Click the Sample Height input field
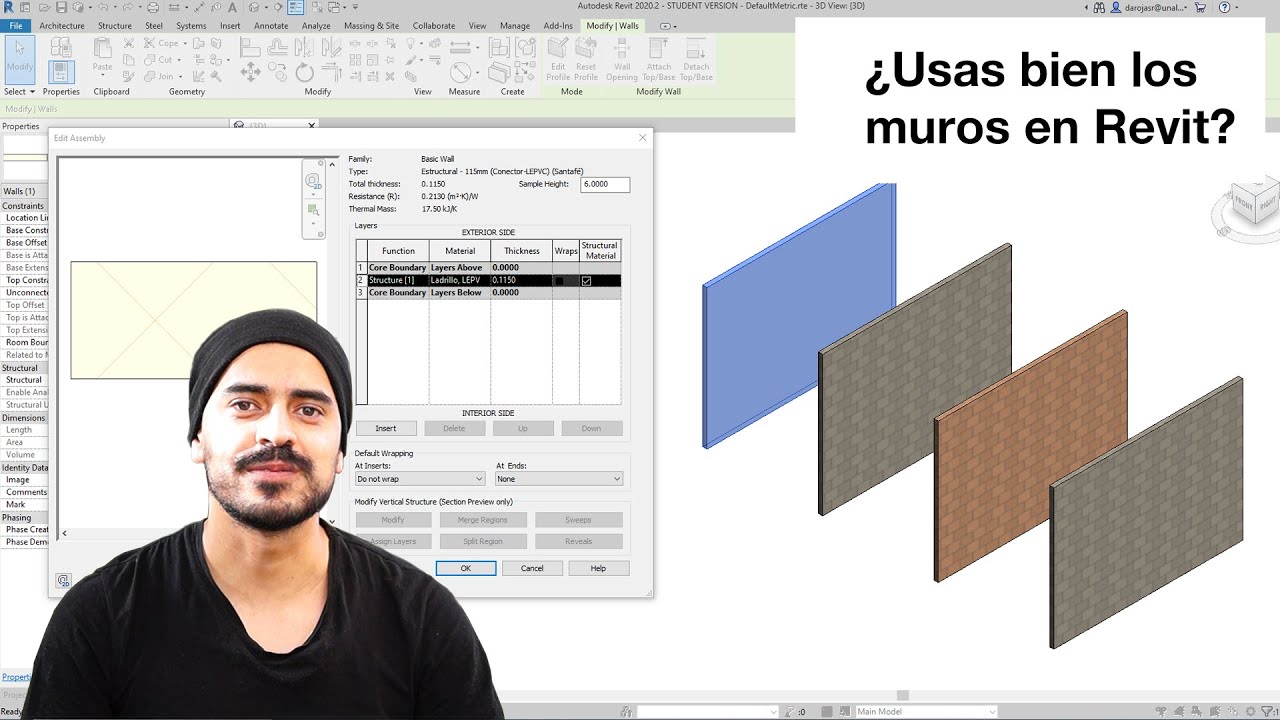Viewport: 1280px width, 720px height. (x=605, y=185)
